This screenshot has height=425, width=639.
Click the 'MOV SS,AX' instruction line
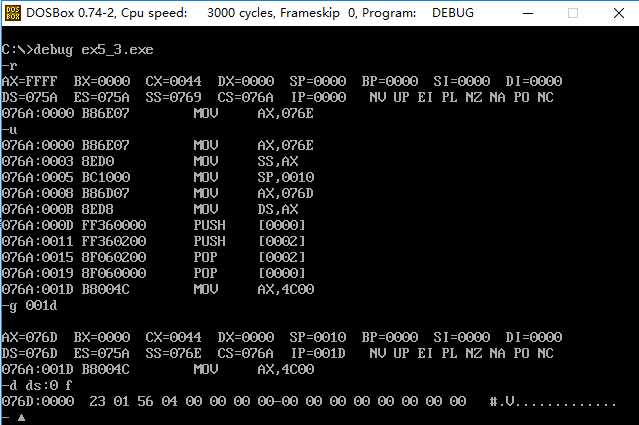click(150, 161)
